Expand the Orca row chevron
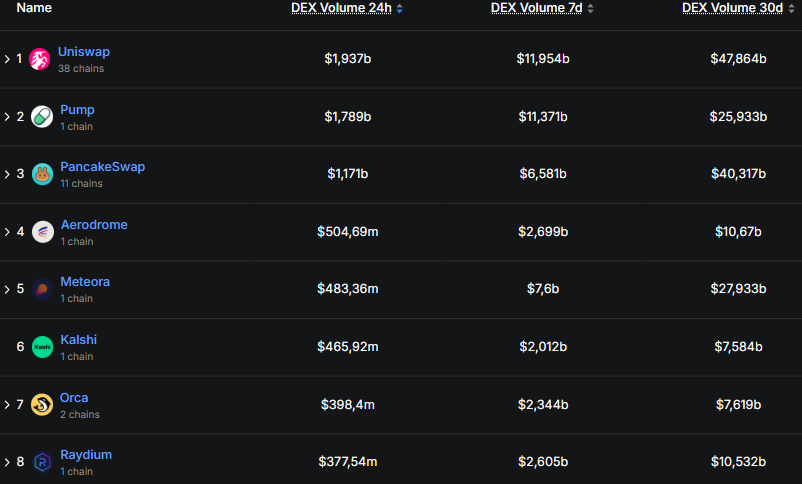This screenshot has height=484, width=802. [7, 404]
